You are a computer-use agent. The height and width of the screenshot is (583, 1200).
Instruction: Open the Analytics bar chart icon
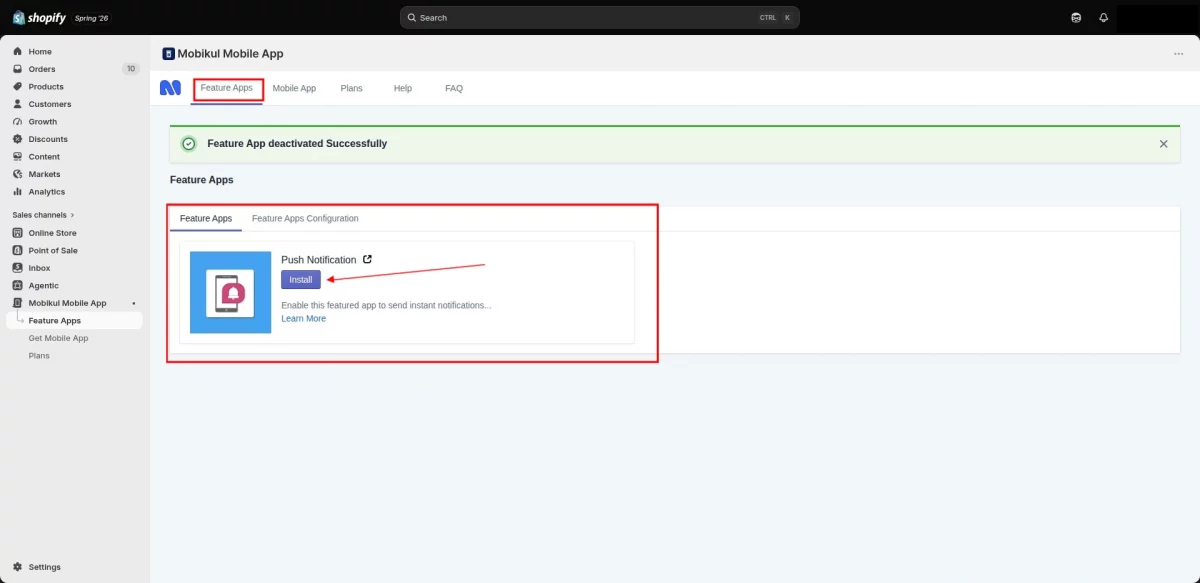(x=18, y=192)
